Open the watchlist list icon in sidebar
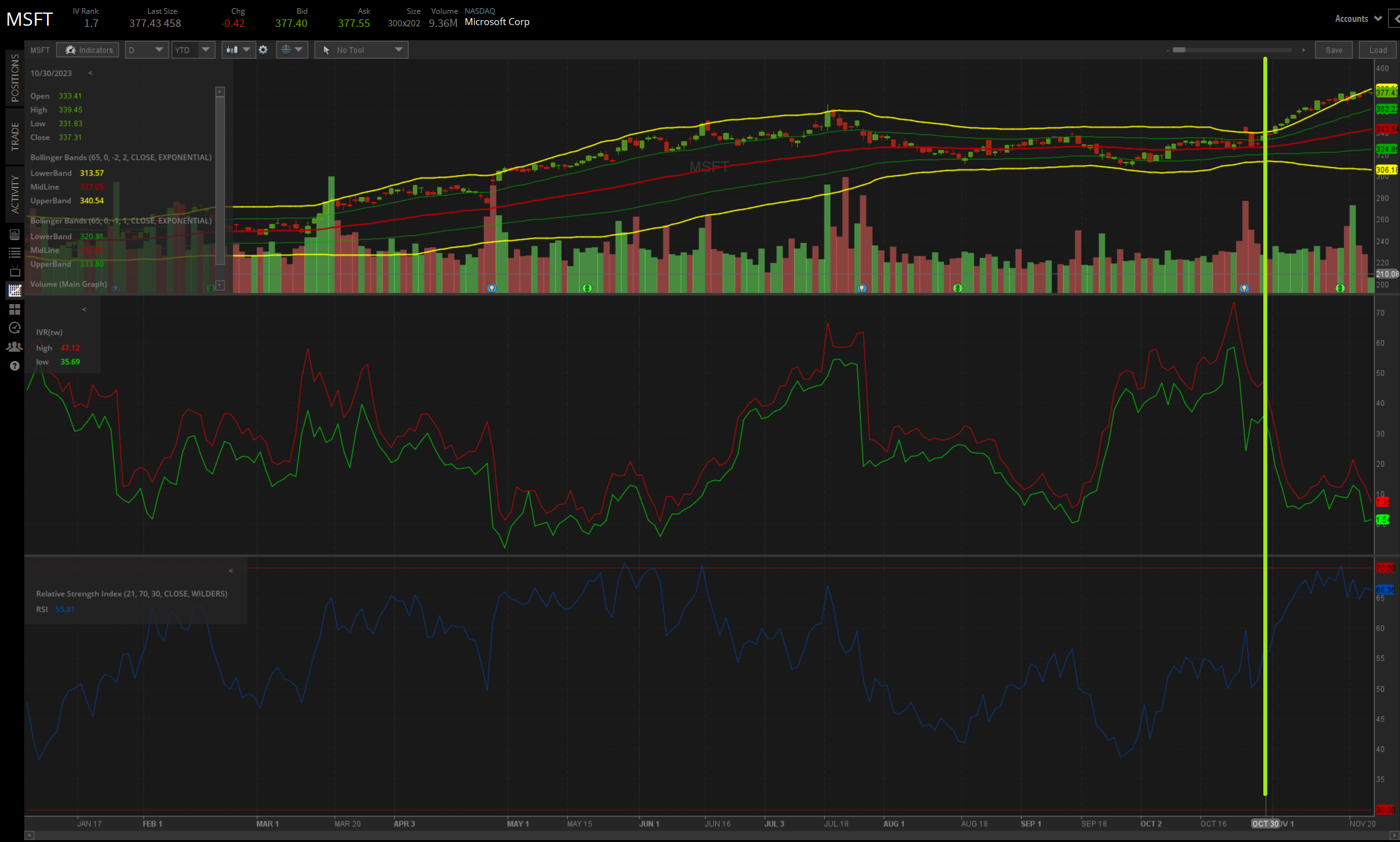Viewport: 1400px width, 842px height. [x=14, y=253]
